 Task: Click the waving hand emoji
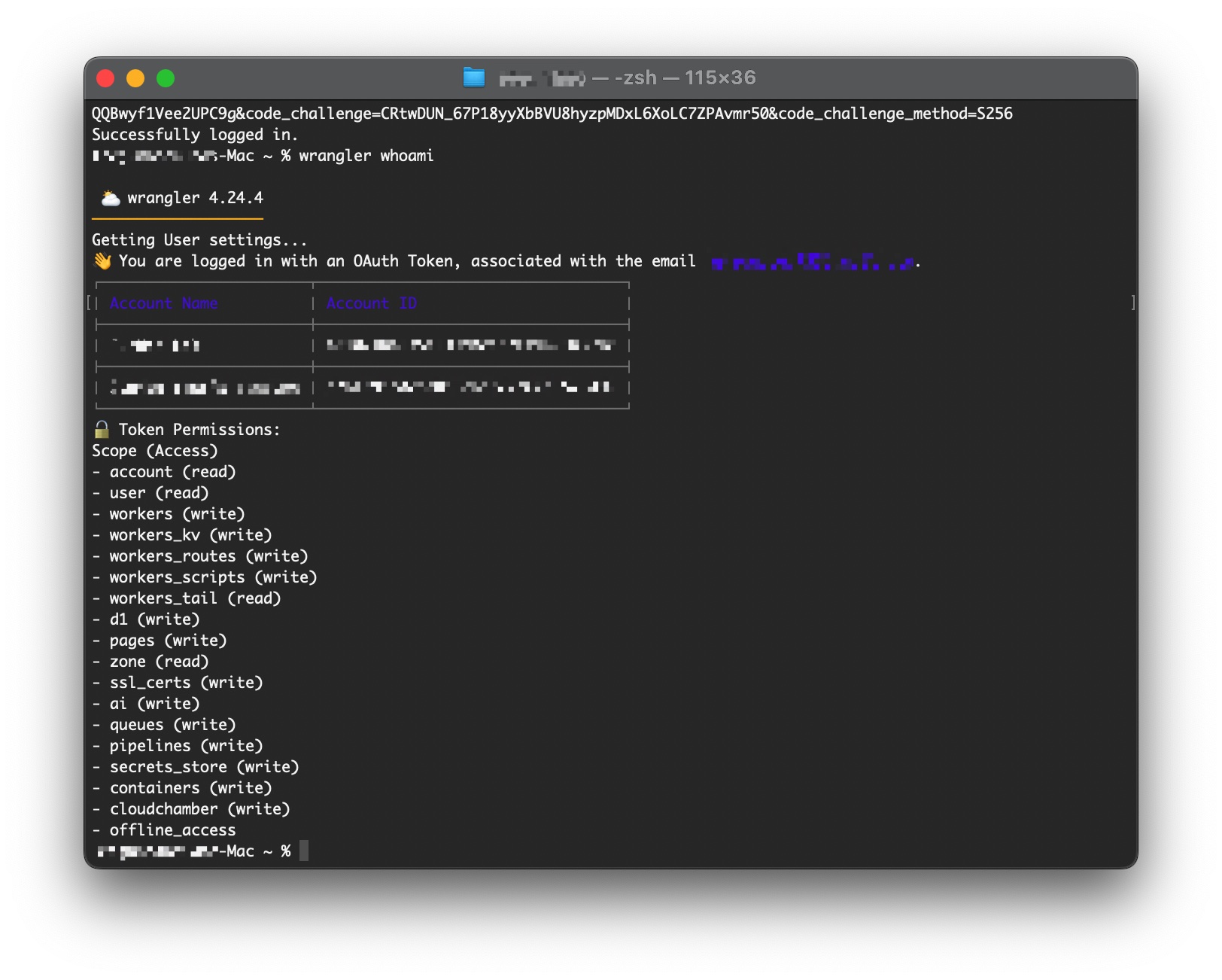point(102,261)
